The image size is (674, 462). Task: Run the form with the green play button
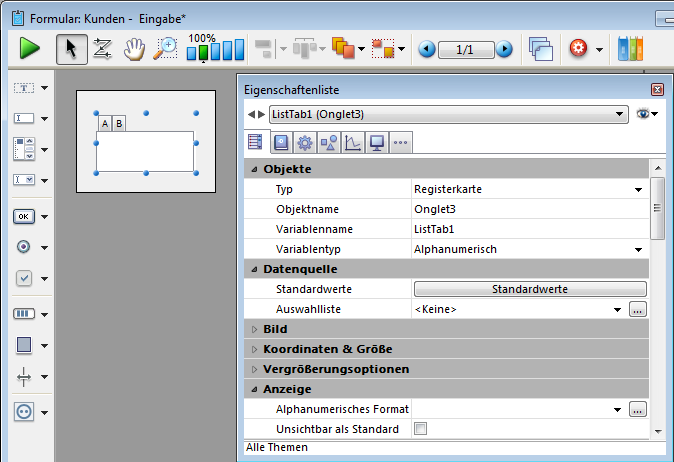point(29,48)
